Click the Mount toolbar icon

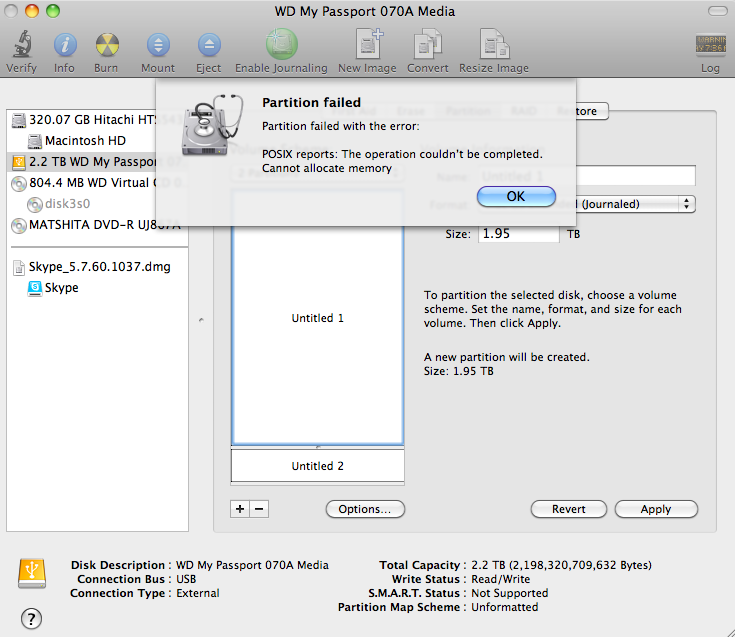[x=158, y=45]
